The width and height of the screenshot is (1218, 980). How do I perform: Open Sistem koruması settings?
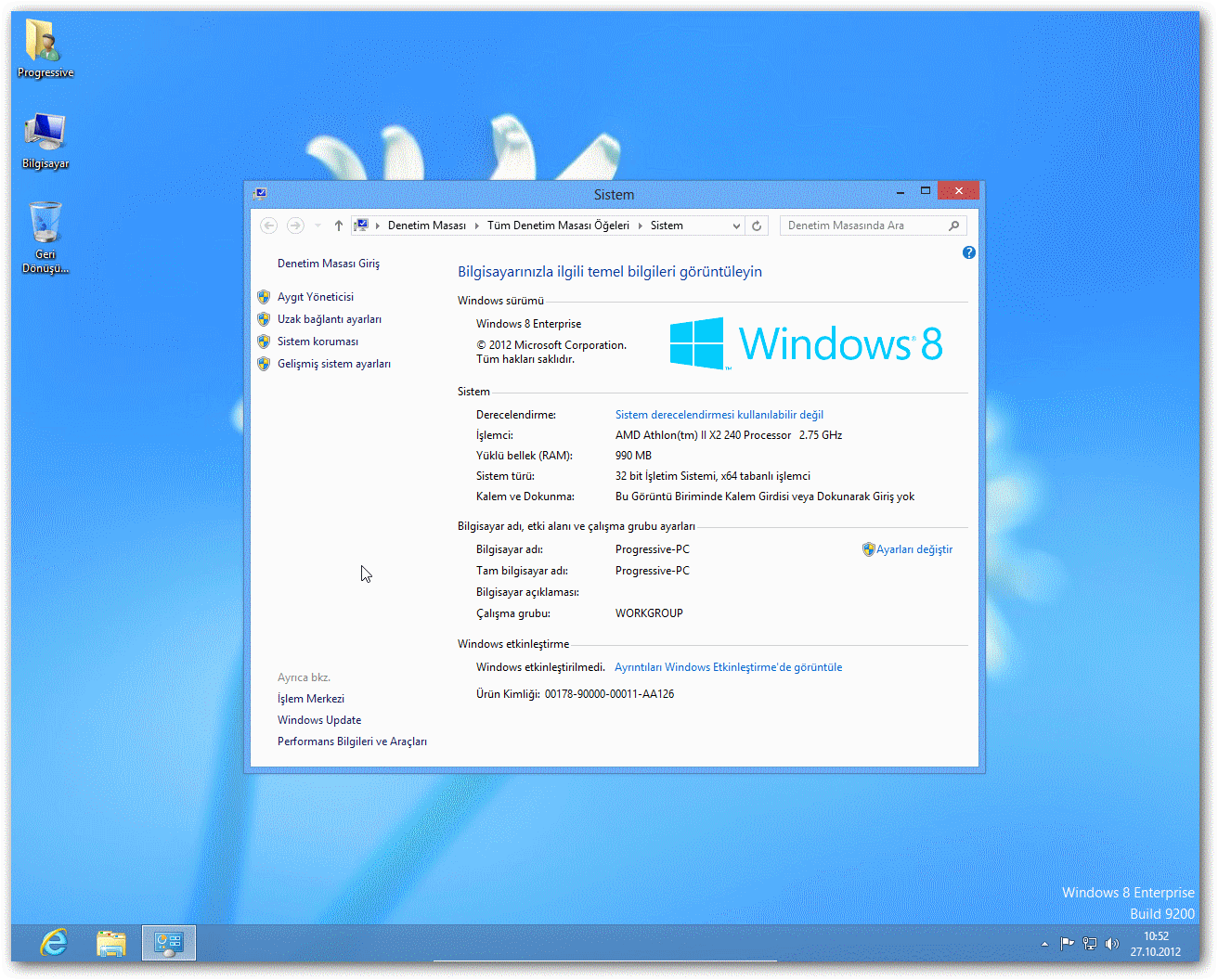(317, 342)
